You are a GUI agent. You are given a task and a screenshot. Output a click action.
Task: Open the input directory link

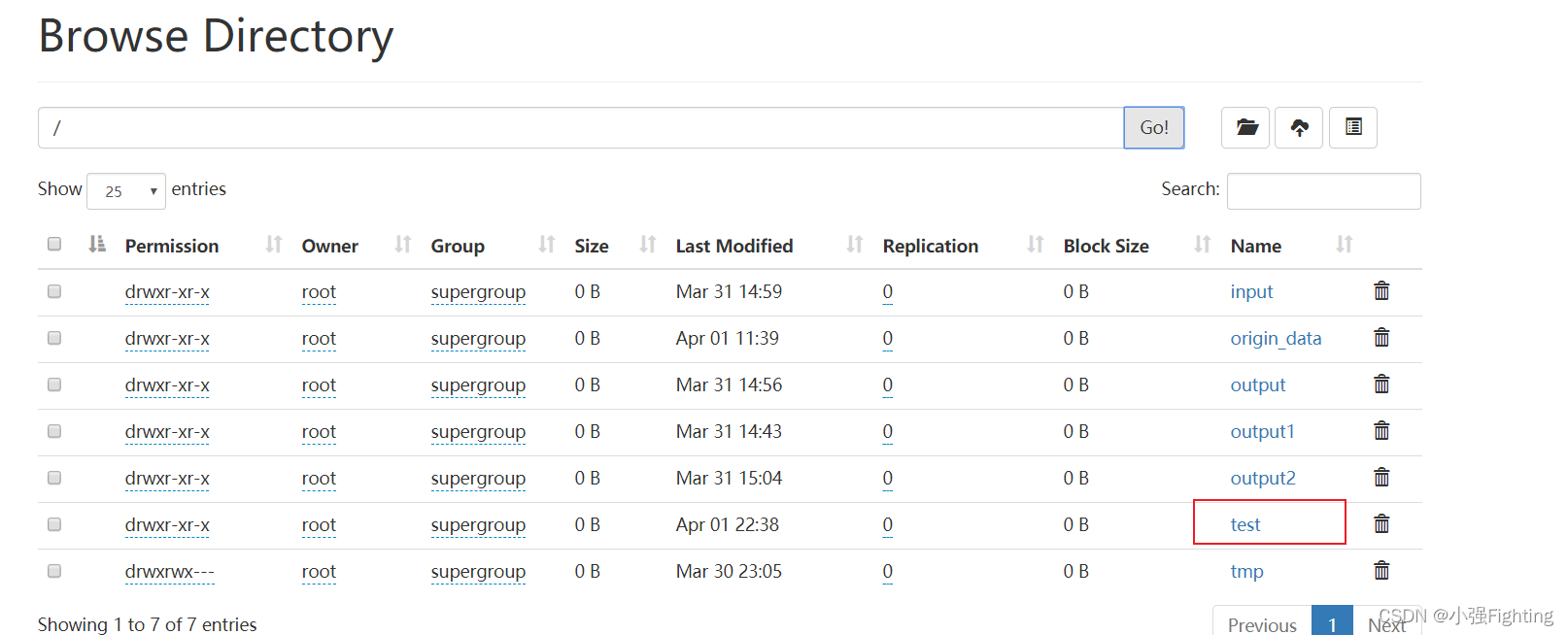coord(1251,291)
